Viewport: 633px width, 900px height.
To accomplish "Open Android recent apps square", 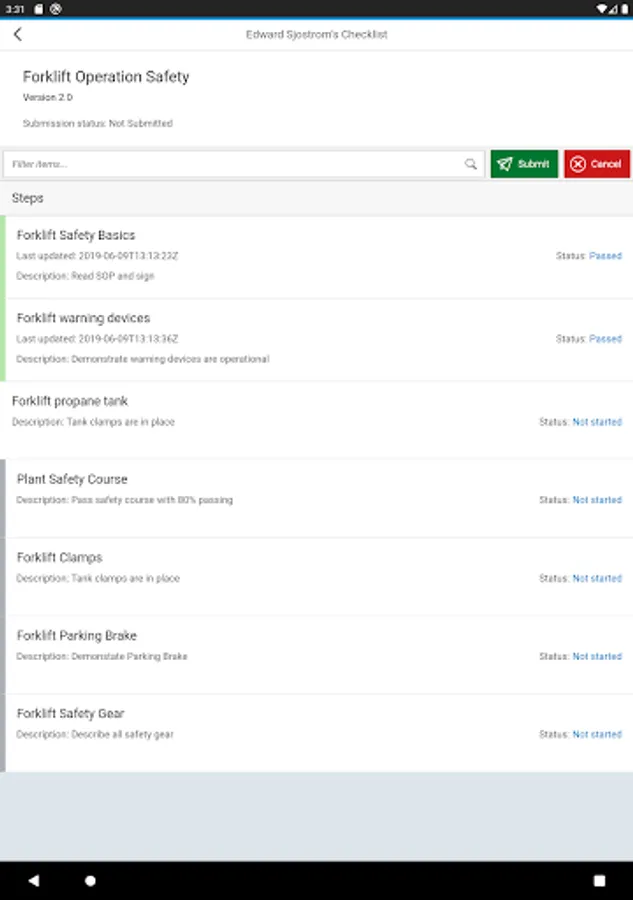I will tap(599, 881).
